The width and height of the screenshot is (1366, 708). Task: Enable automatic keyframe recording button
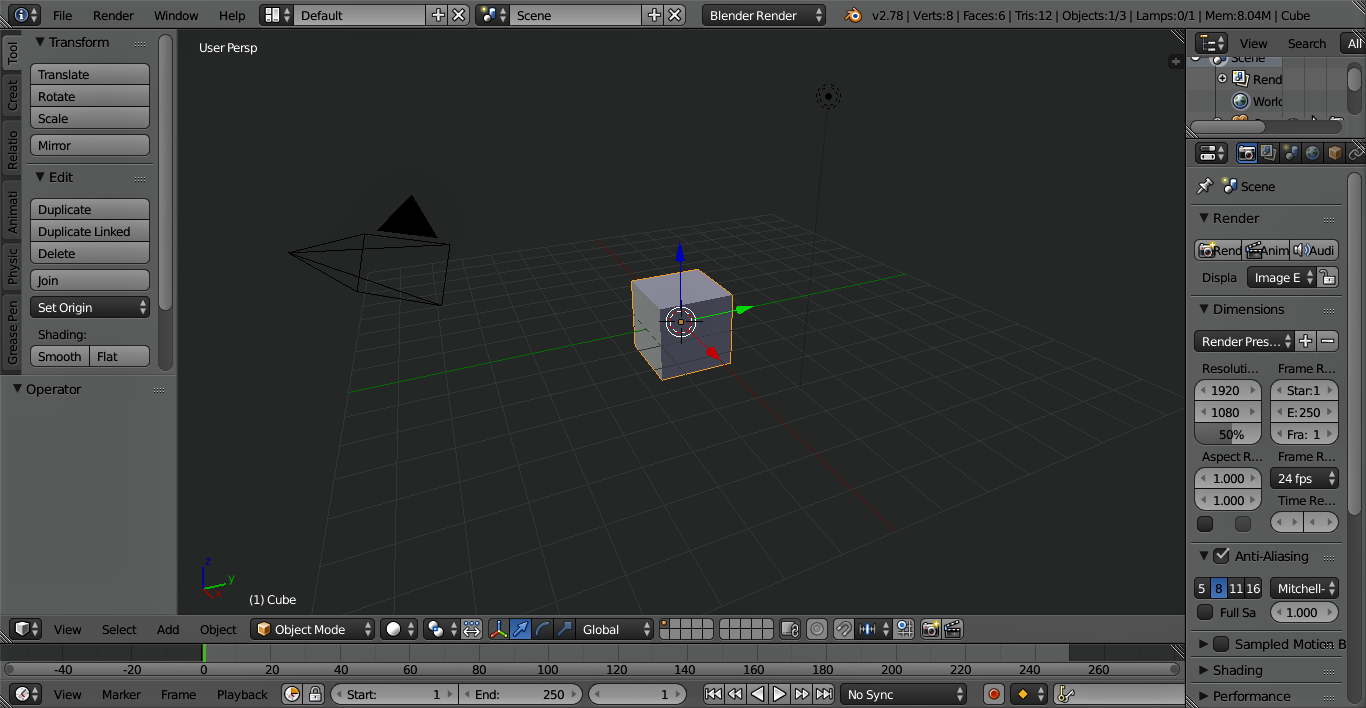pyautogui.click(x=992, y=694)
